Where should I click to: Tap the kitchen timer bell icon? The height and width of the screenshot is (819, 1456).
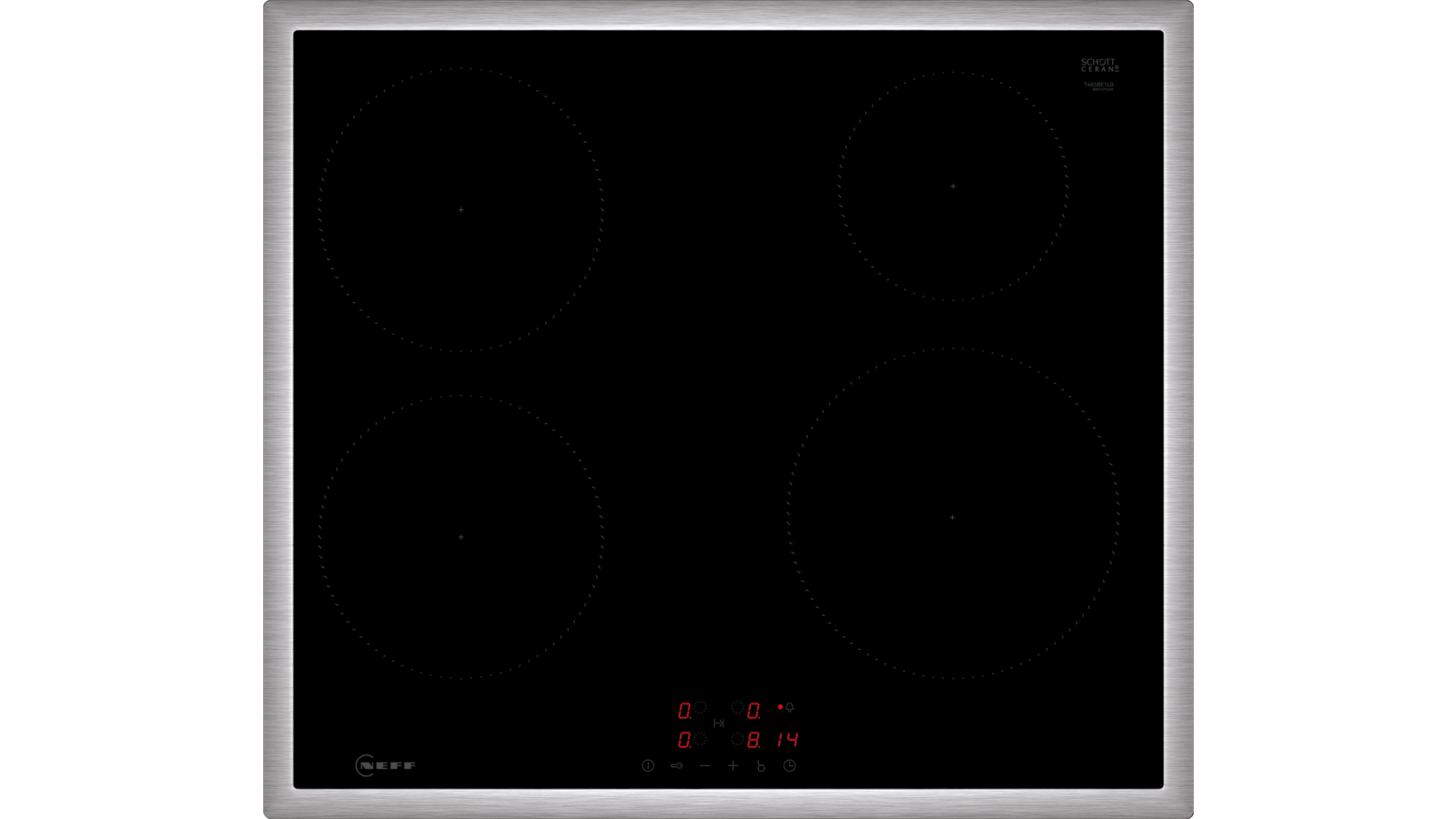790,707
